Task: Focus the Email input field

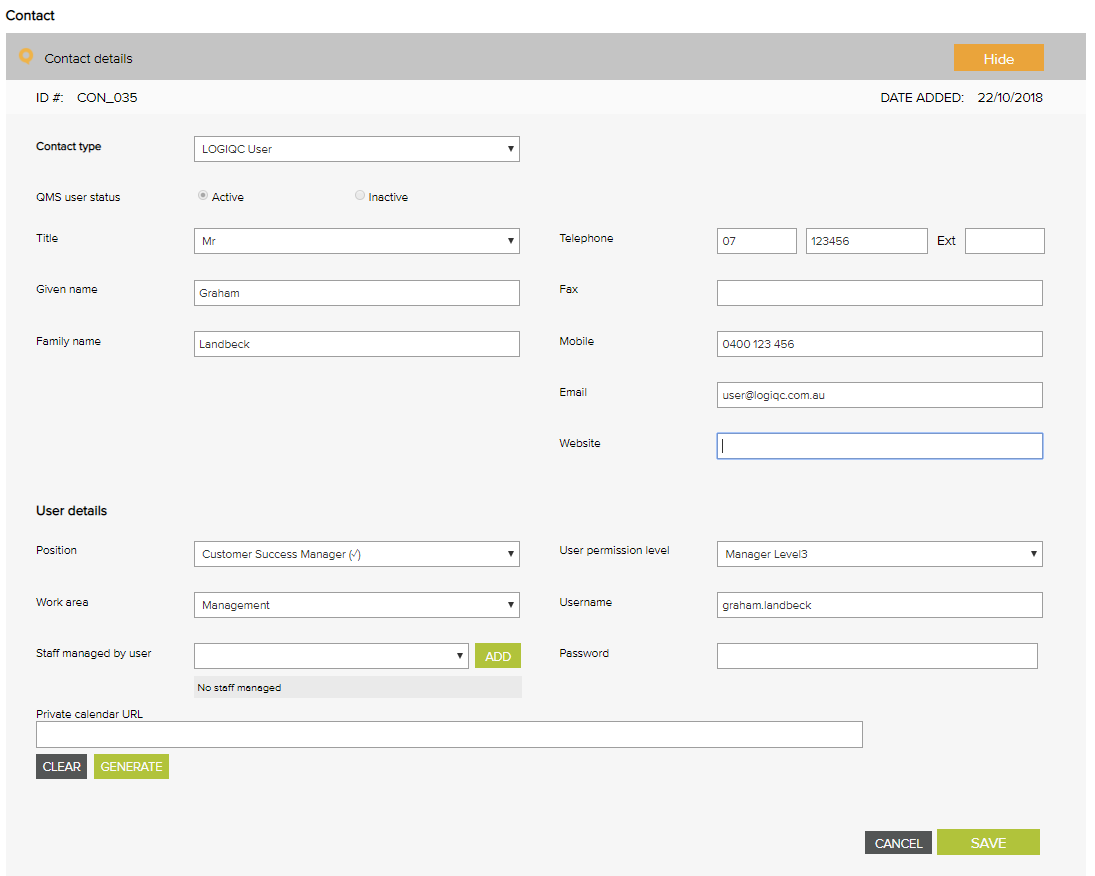Action: pyautogui.click(x=879, y=395)
